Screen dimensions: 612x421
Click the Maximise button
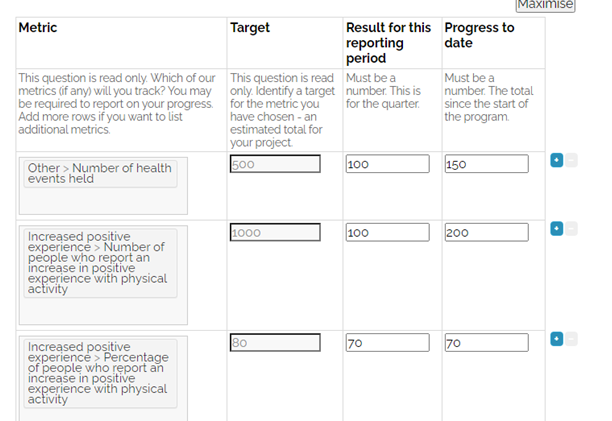point(546,5)
